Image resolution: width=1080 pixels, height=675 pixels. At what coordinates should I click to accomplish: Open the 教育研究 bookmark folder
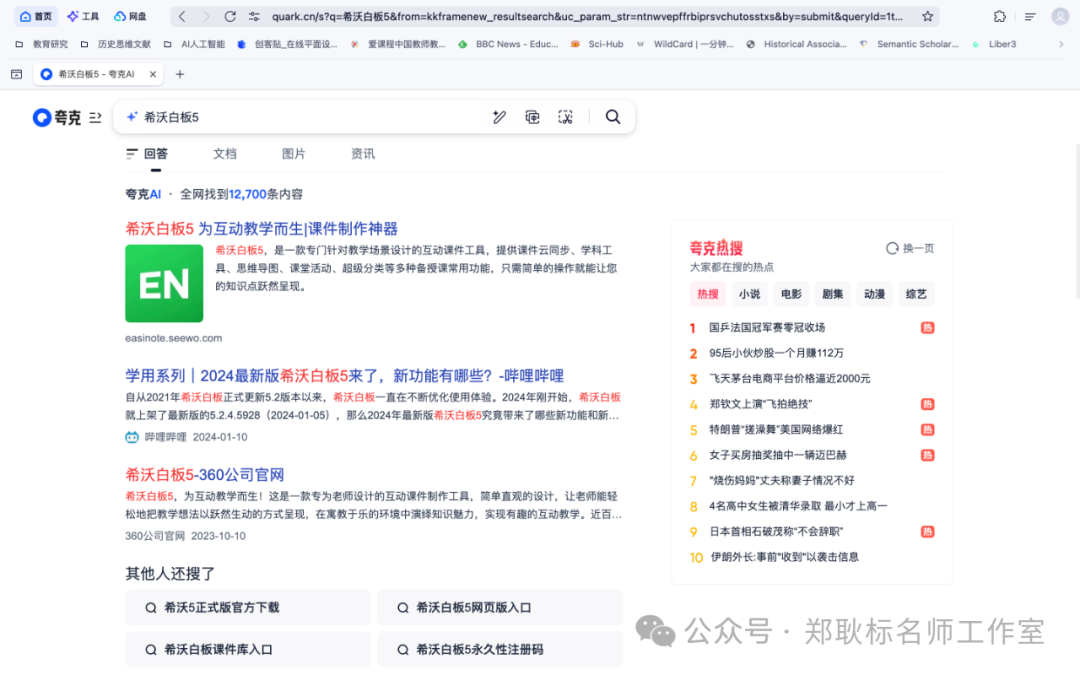42,44
